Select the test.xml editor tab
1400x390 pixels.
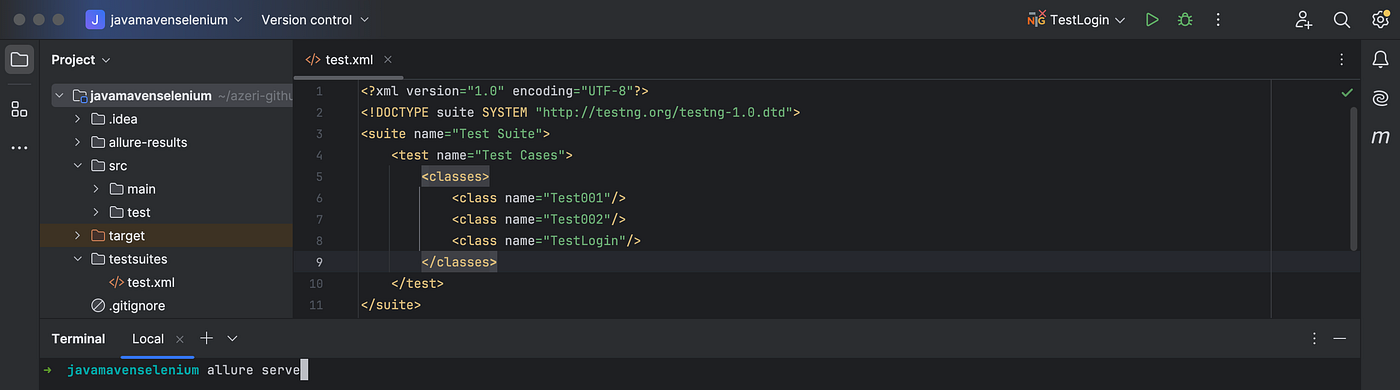(x=348, y=60)
